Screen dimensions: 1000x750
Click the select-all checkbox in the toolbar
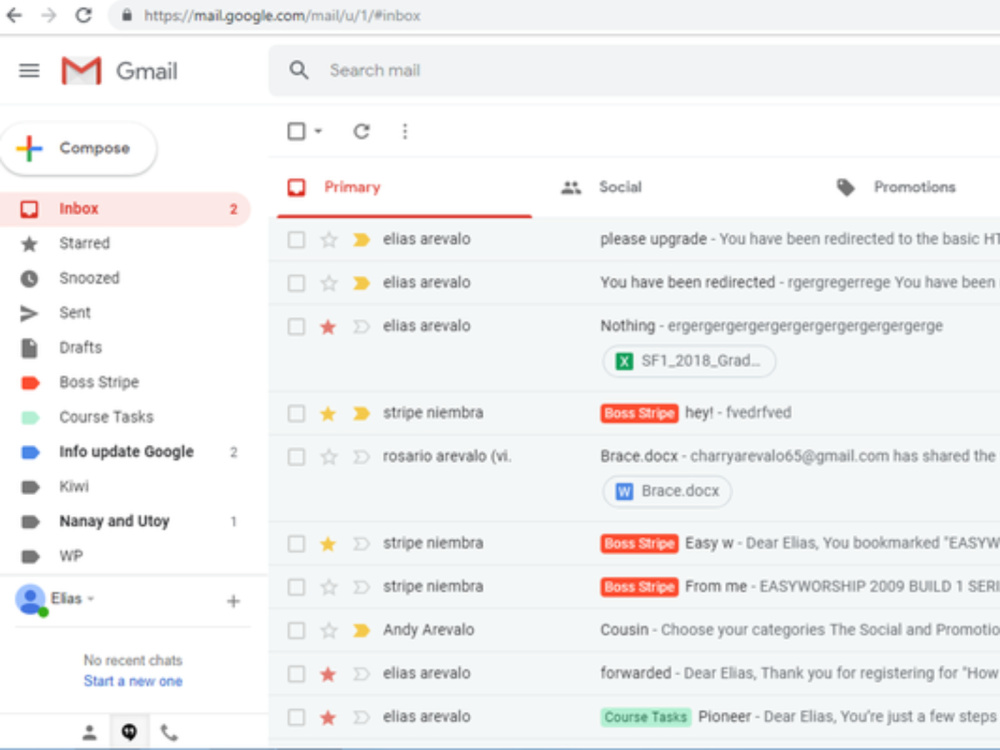[x=296, y=131]
